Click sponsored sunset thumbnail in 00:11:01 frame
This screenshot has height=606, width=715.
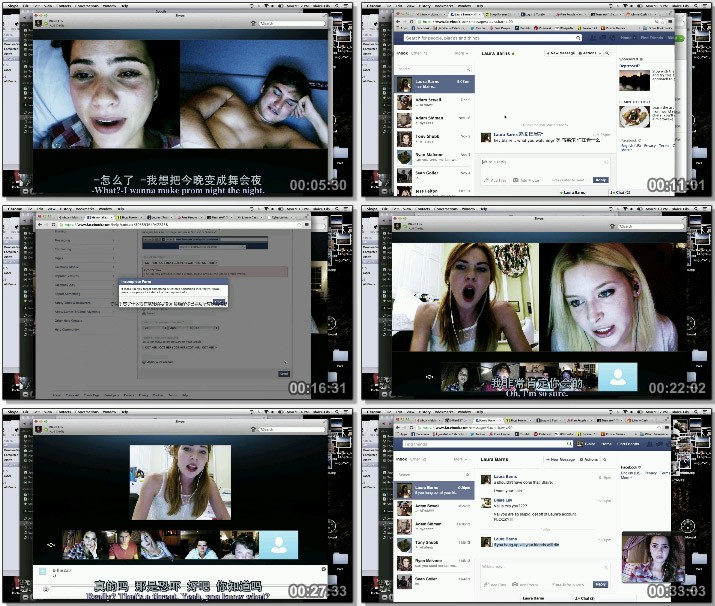pos(634,81)
